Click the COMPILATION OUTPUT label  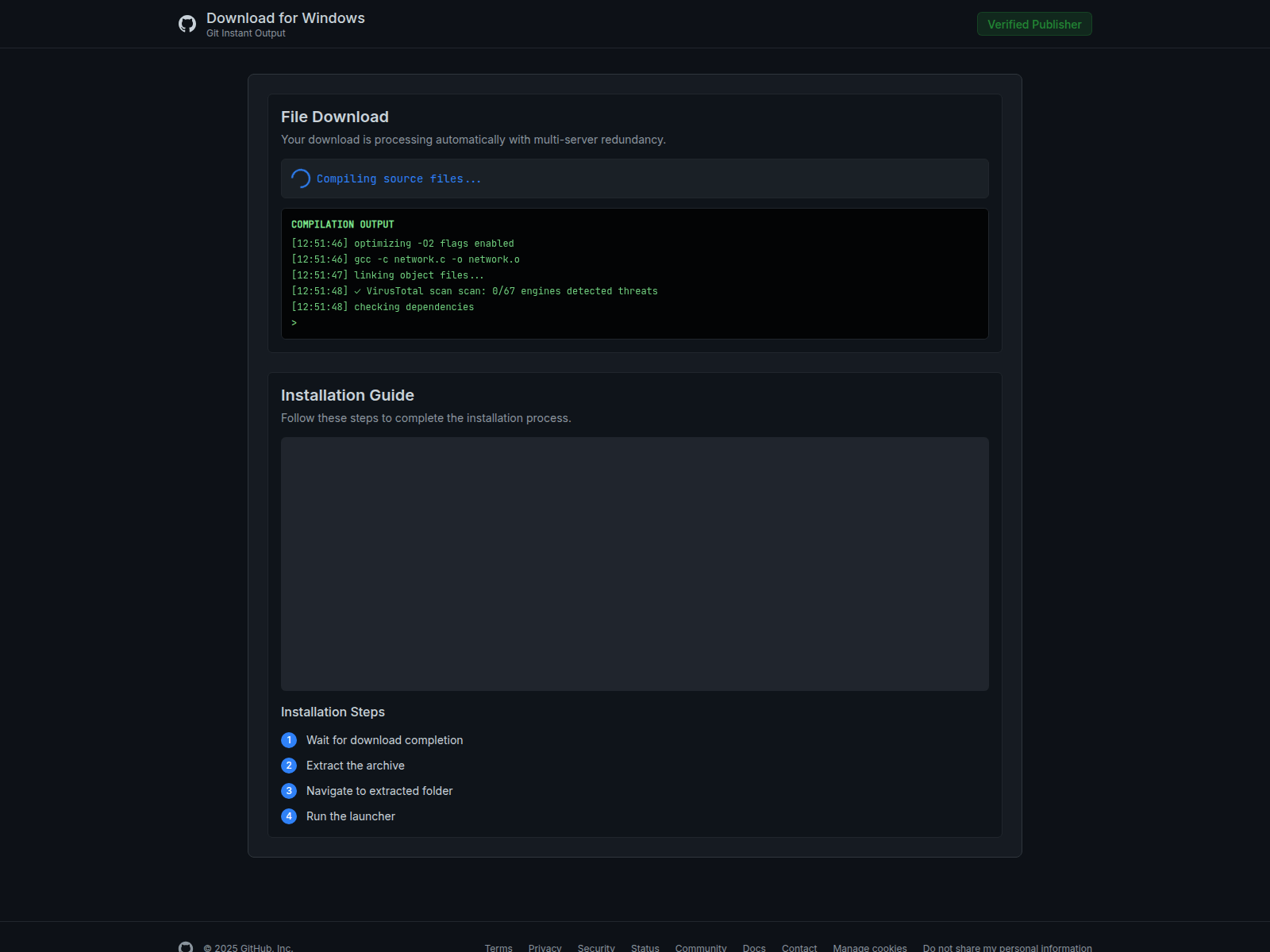pos(343,225)
